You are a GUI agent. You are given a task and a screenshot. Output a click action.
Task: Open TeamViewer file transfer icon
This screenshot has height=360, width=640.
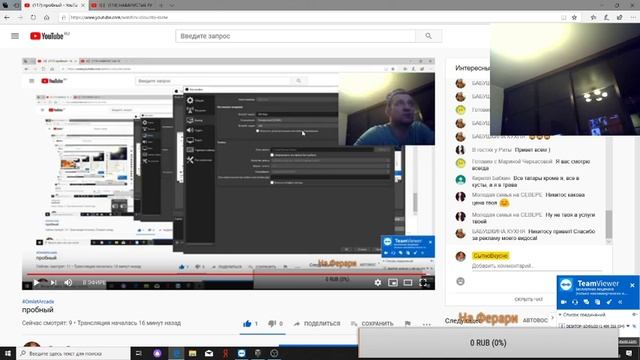click(598, 302)
